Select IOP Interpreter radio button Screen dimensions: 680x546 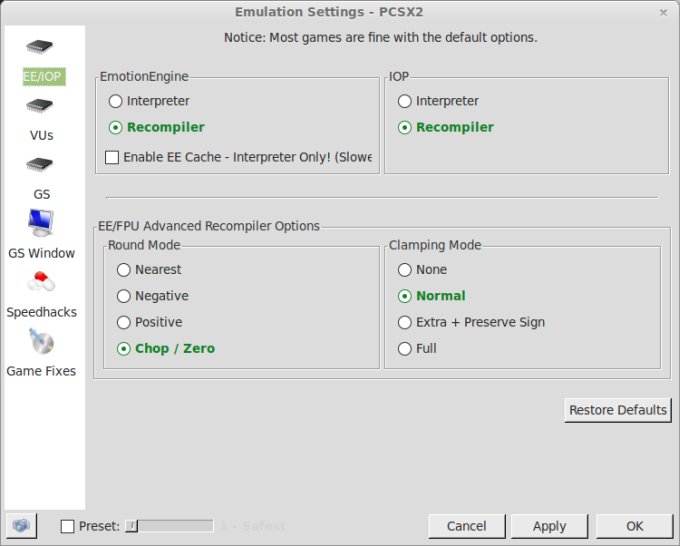coord(405,101)
